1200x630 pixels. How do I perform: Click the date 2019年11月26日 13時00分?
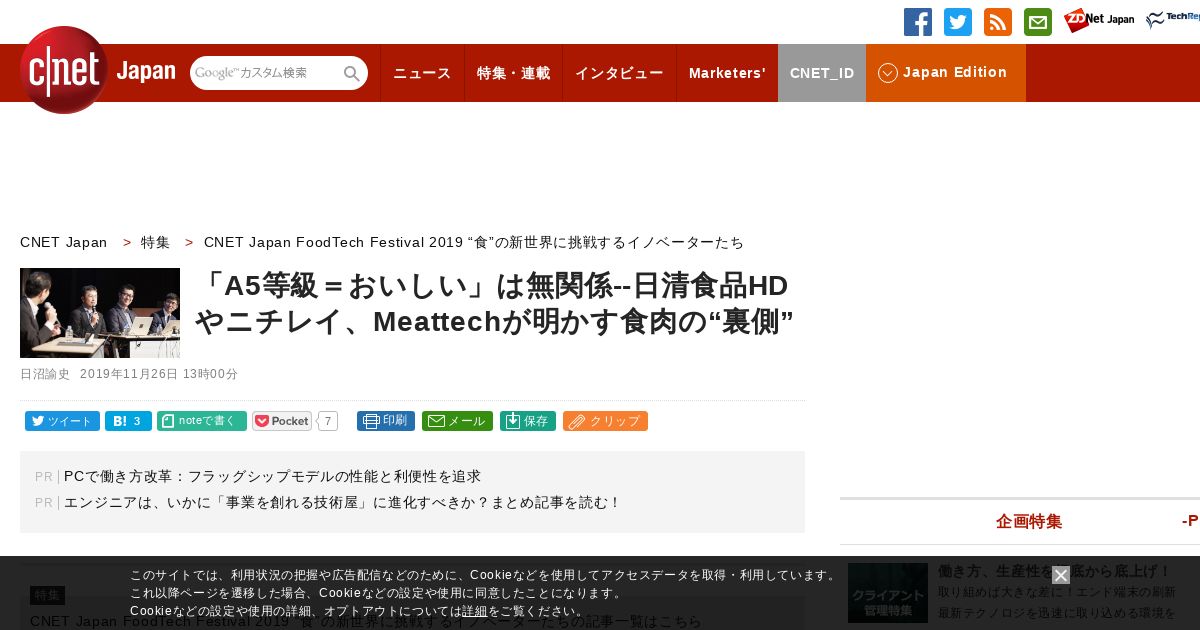(x=159, y=374)
